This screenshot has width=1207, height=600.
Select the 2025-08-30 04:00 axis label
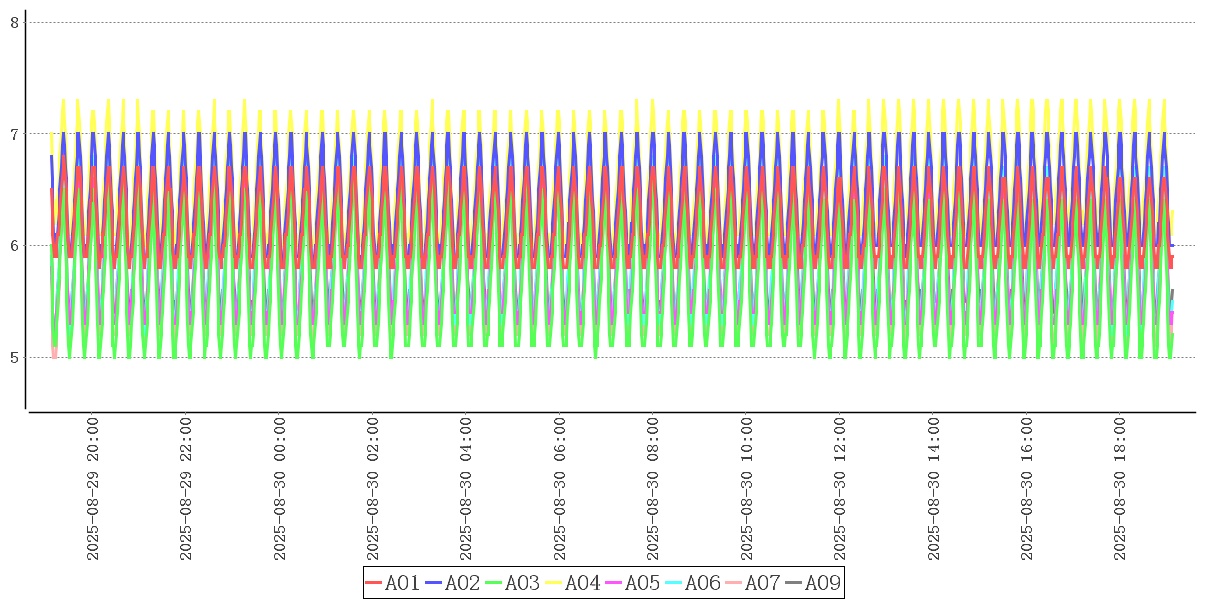[466, 489]
